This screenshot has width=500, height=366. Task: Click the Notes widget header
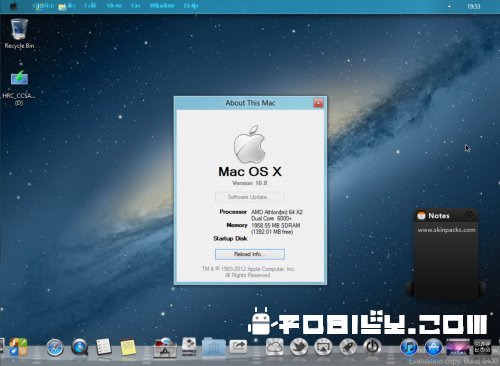[446, 216]
